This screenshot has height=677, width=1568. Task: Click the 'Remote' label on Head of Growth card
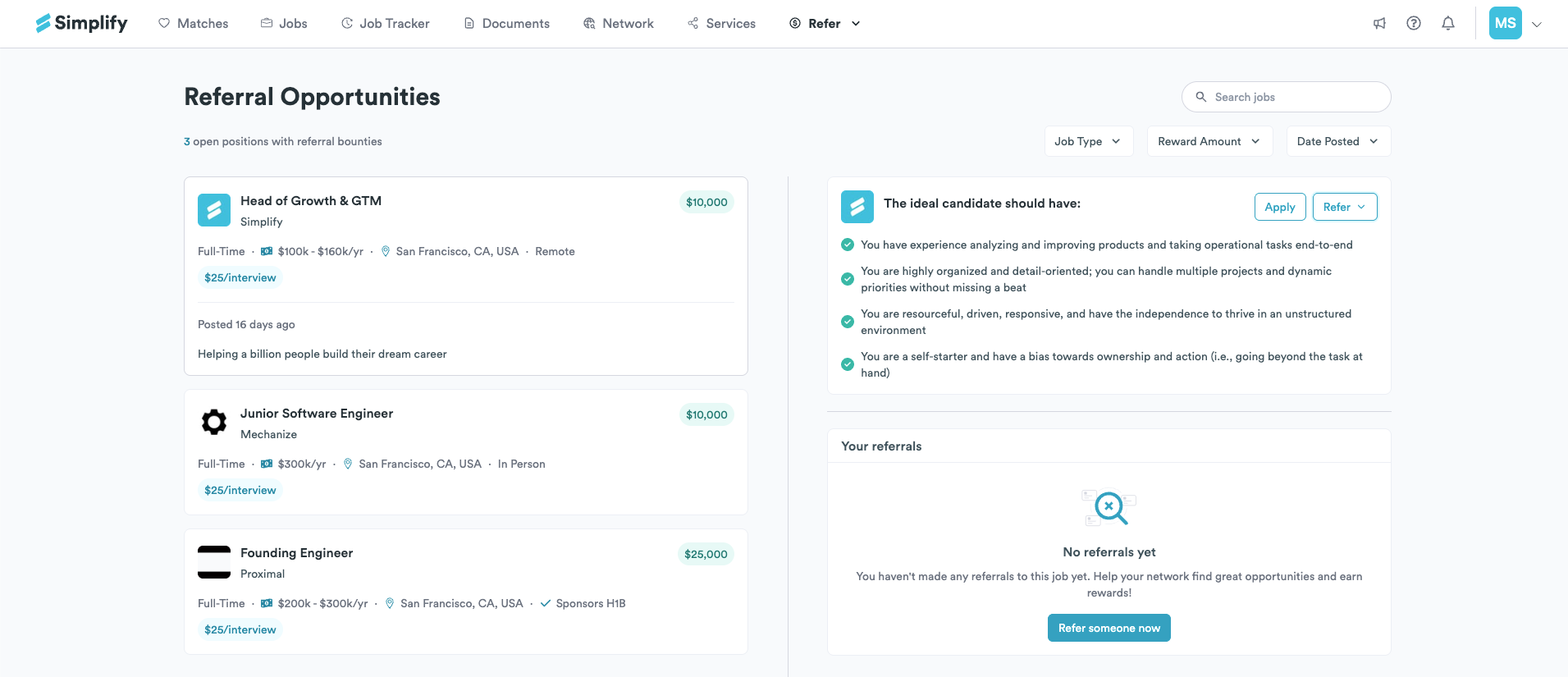tap(555, 251)
